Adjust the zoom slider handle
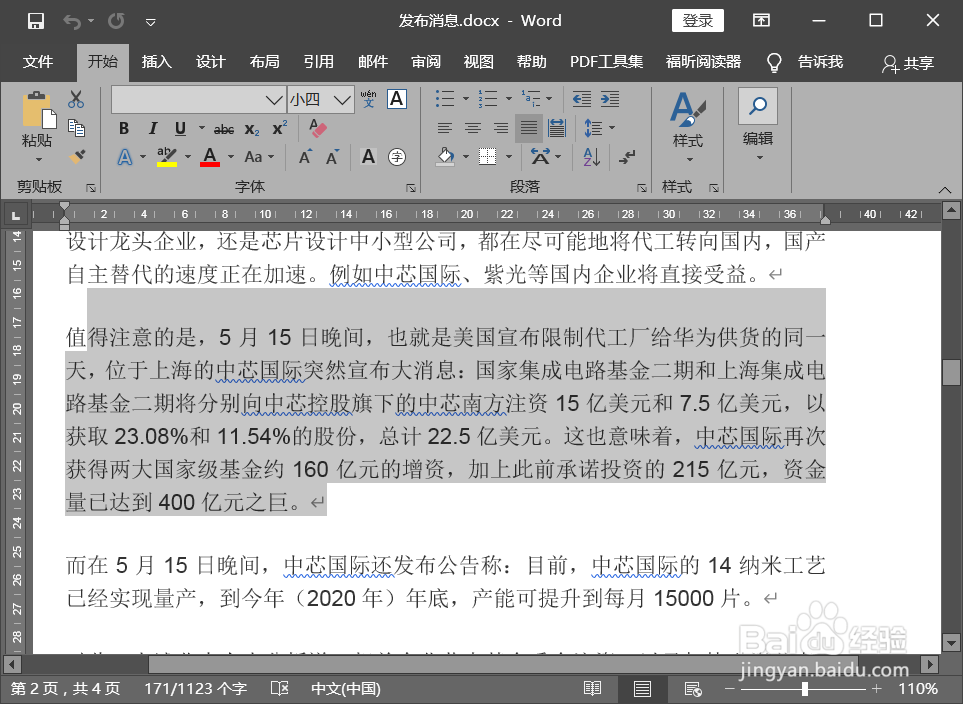The image size is (963, 704). (805, 689)
